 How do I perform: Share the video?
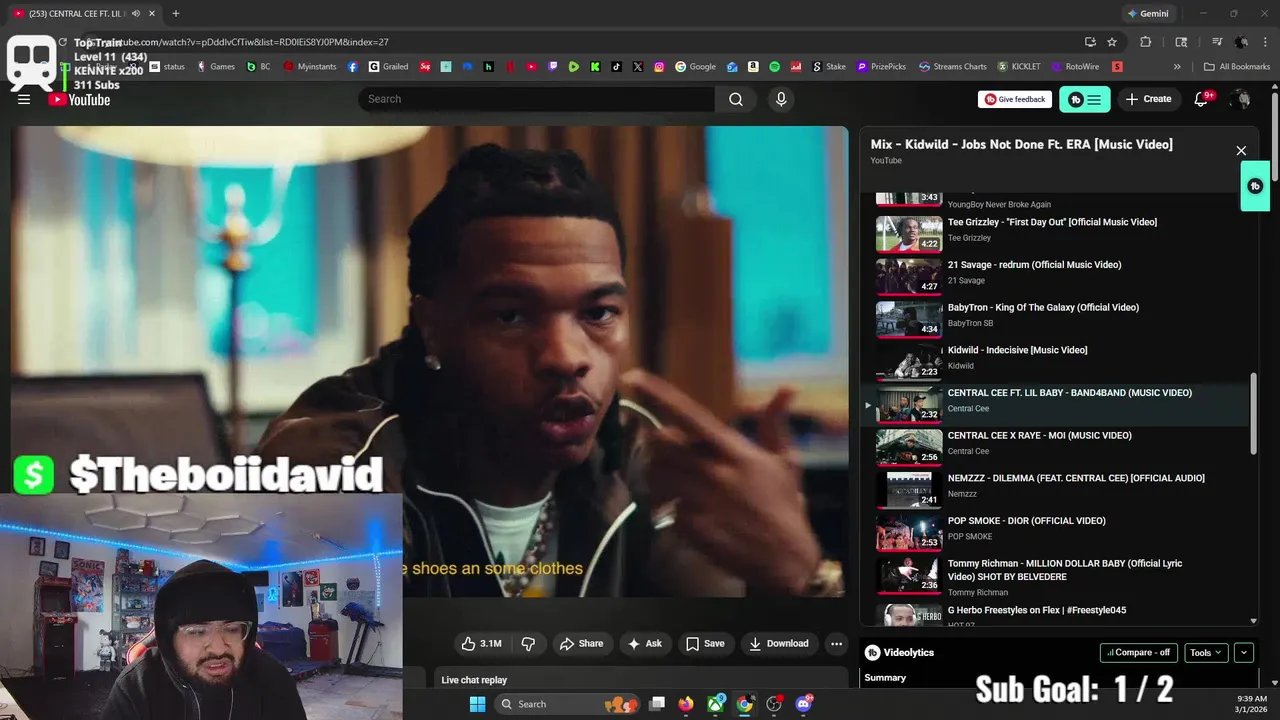[581, 644]
